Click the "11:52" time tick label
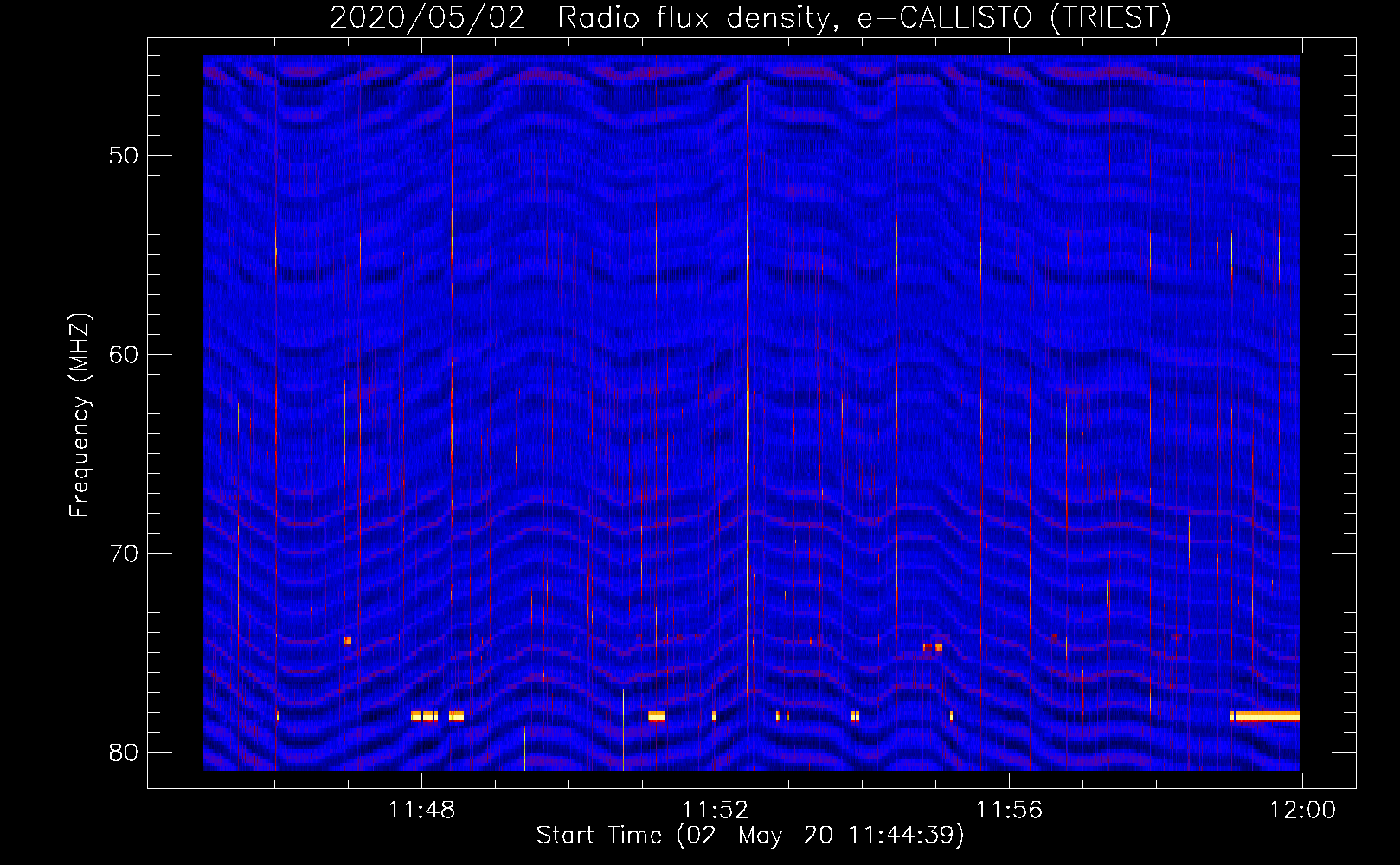The width and height of the screenshot is (1400, 865). click(x=716, y=811)
